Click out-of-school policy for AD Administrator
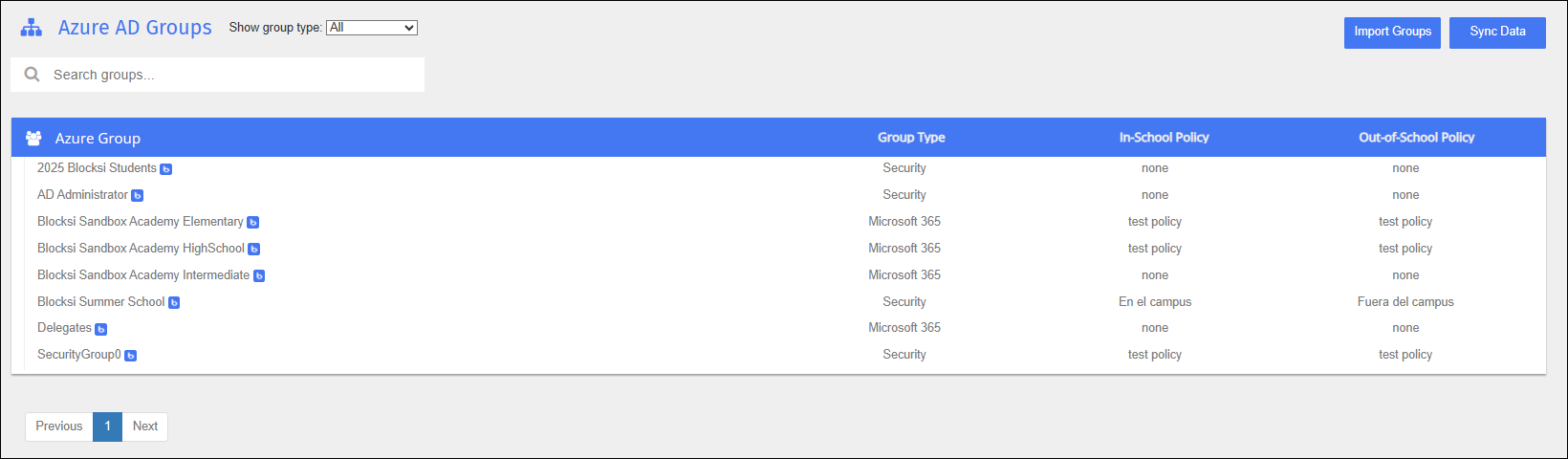 [x=1405, y=195]
